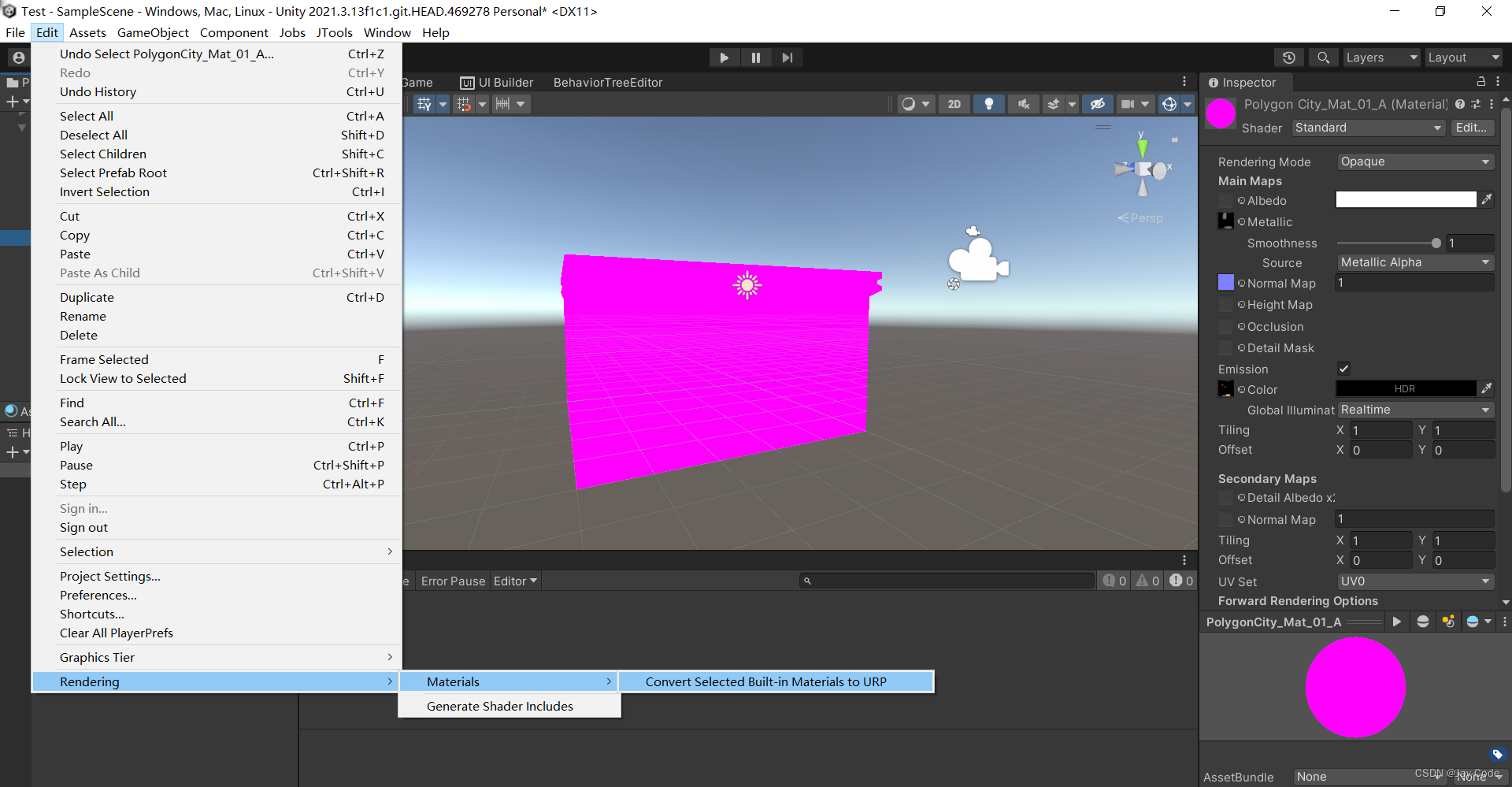Open the Layout dropdown

1464,58
